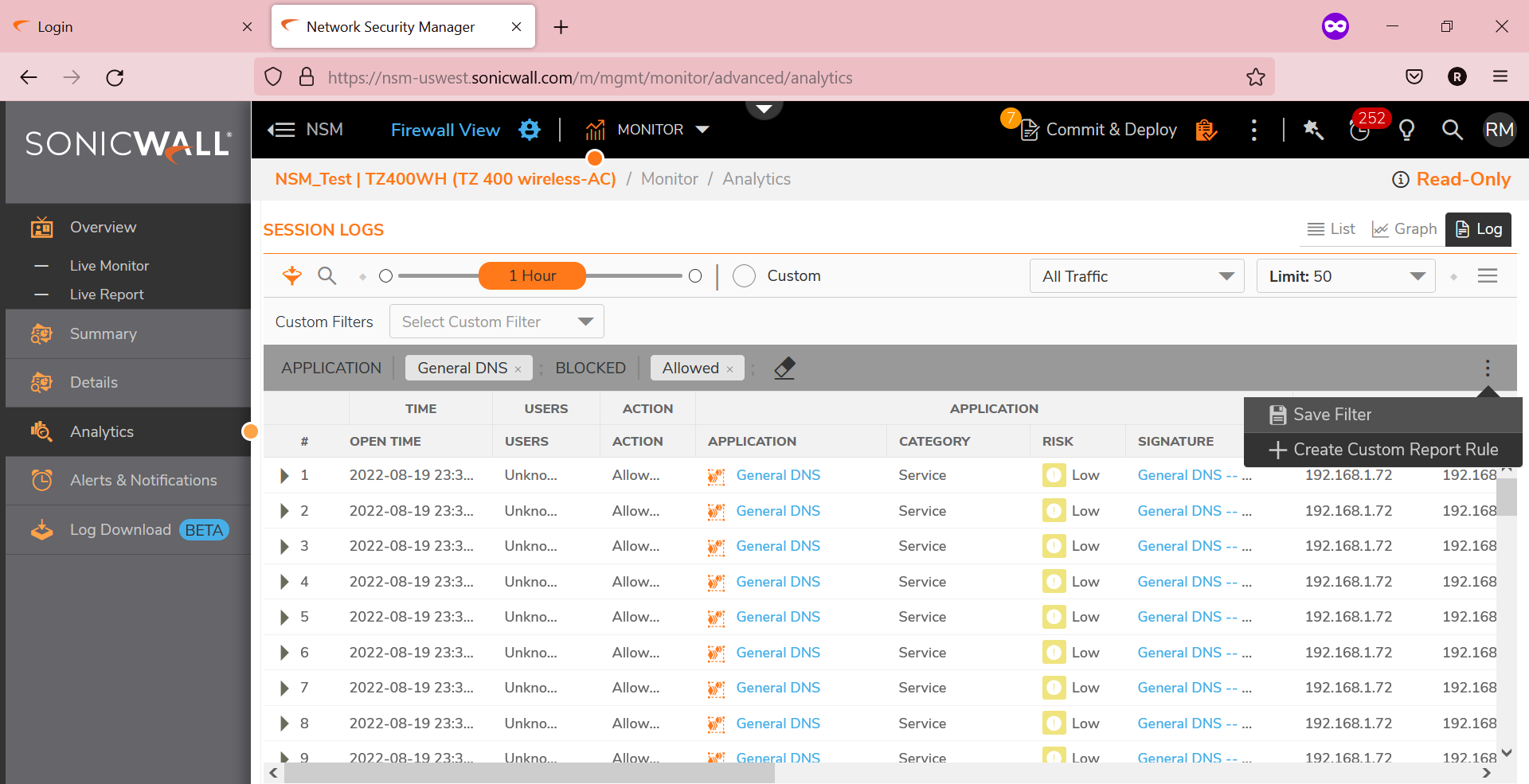
Task: Open the Overview sidebar section
Action: [x=128, y=228]
